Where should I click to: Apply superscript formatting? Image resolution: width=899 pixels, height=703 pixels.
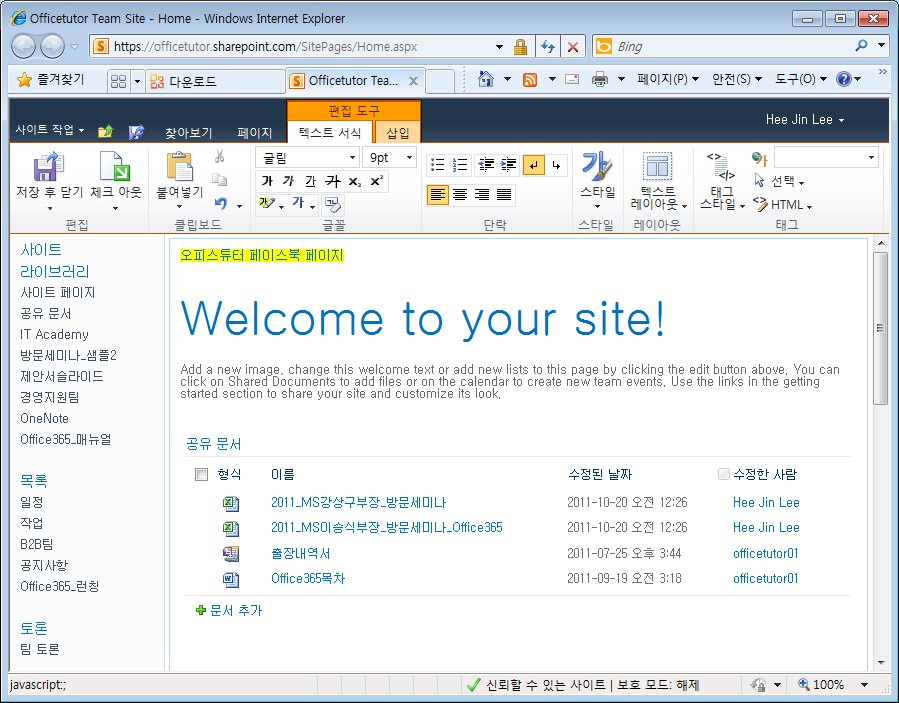tap(377, 181)
